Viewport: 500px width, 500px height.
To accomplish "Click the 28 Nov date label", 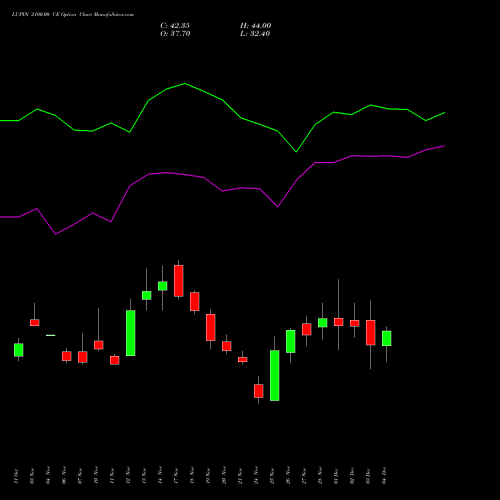I will pos(320,475).
